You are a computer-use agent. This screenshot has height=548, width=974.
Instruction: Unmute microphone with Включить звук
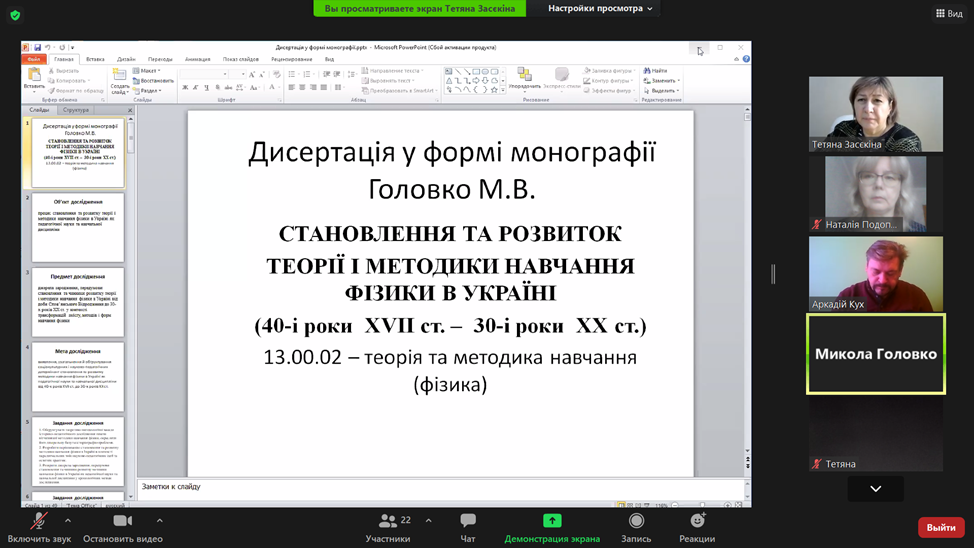(38, 521)
